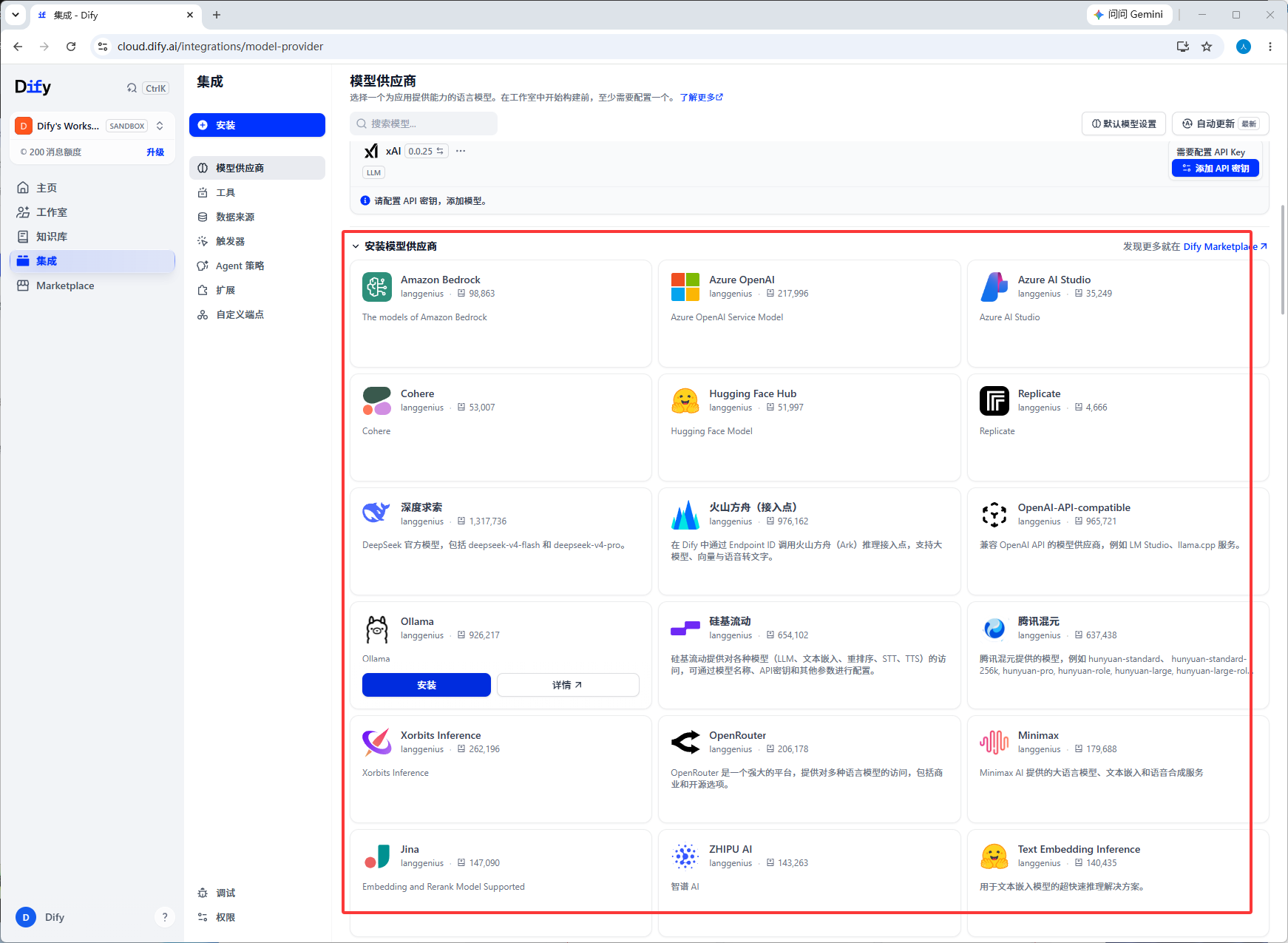Open 知识库 in the left navigation
The image size is (1288, 943).
93,237
